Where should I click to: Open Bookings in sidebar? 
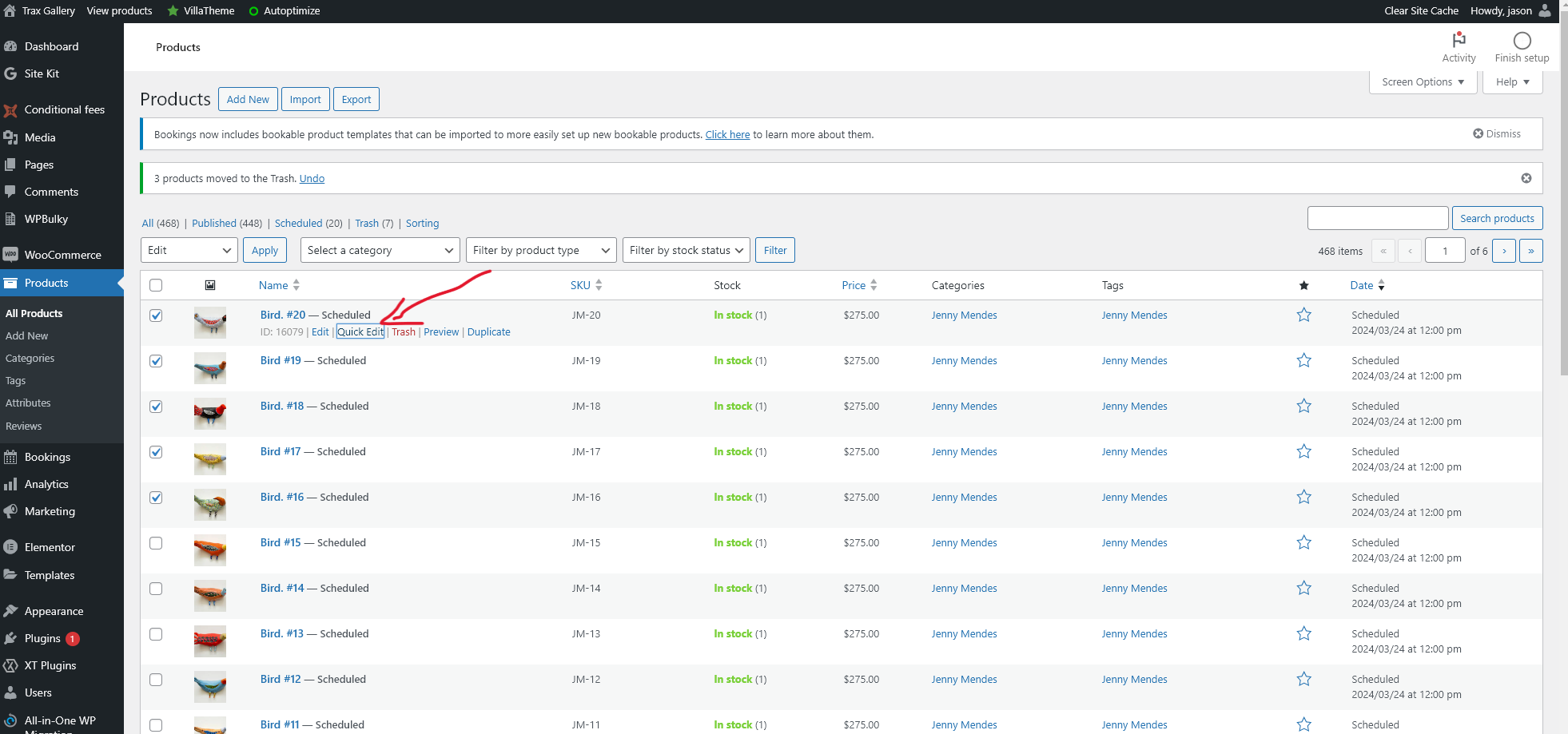(47, 457)
